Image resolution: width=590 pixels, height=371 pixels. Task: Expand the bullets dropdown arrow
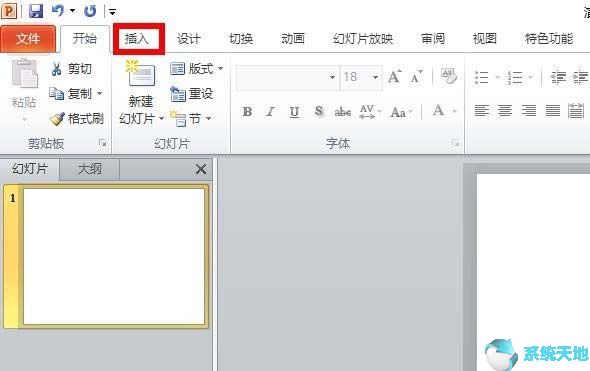[x=497, y=78]
